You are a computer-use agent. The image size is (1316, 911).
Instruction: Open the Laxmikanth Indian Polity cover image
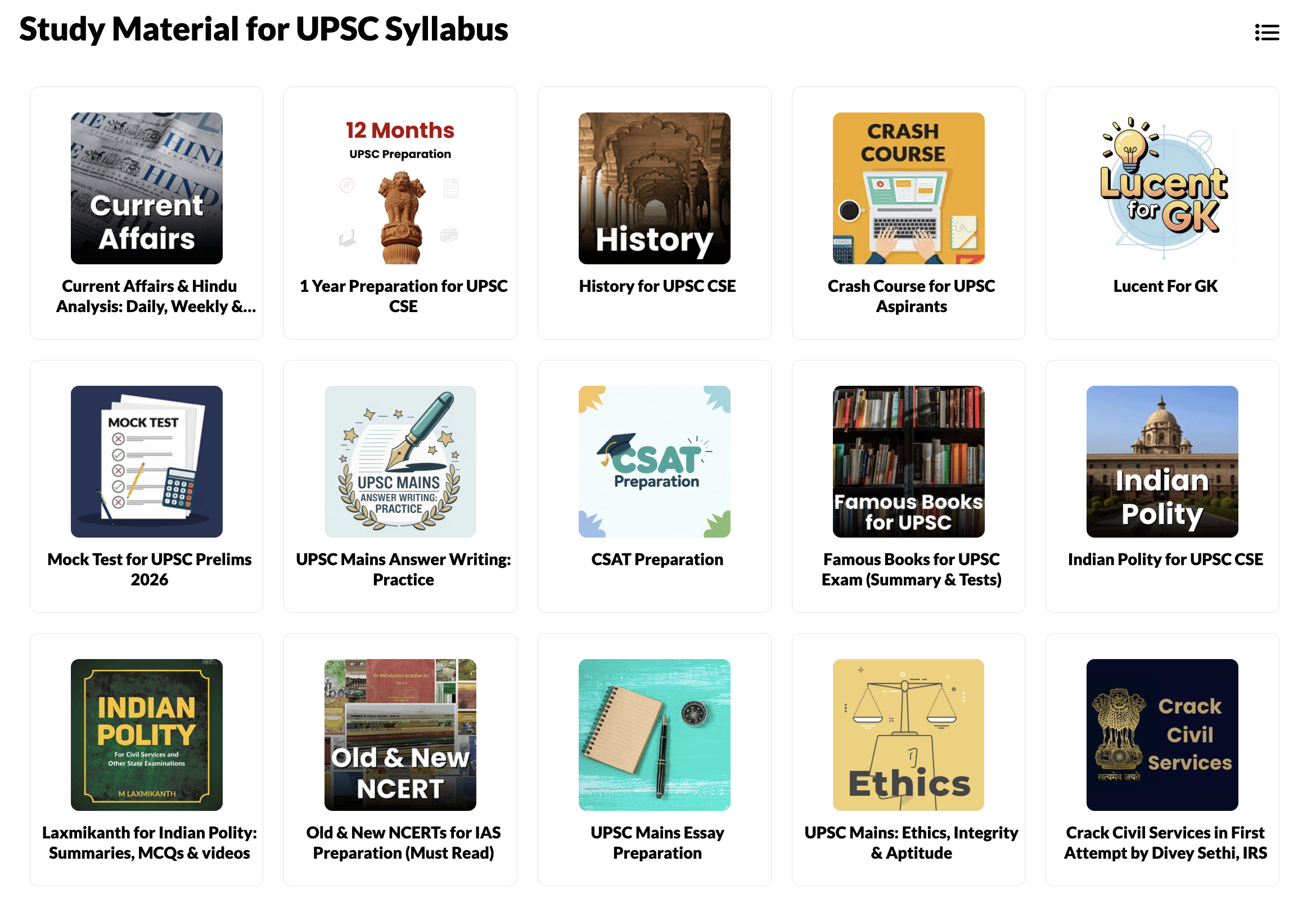147,734
